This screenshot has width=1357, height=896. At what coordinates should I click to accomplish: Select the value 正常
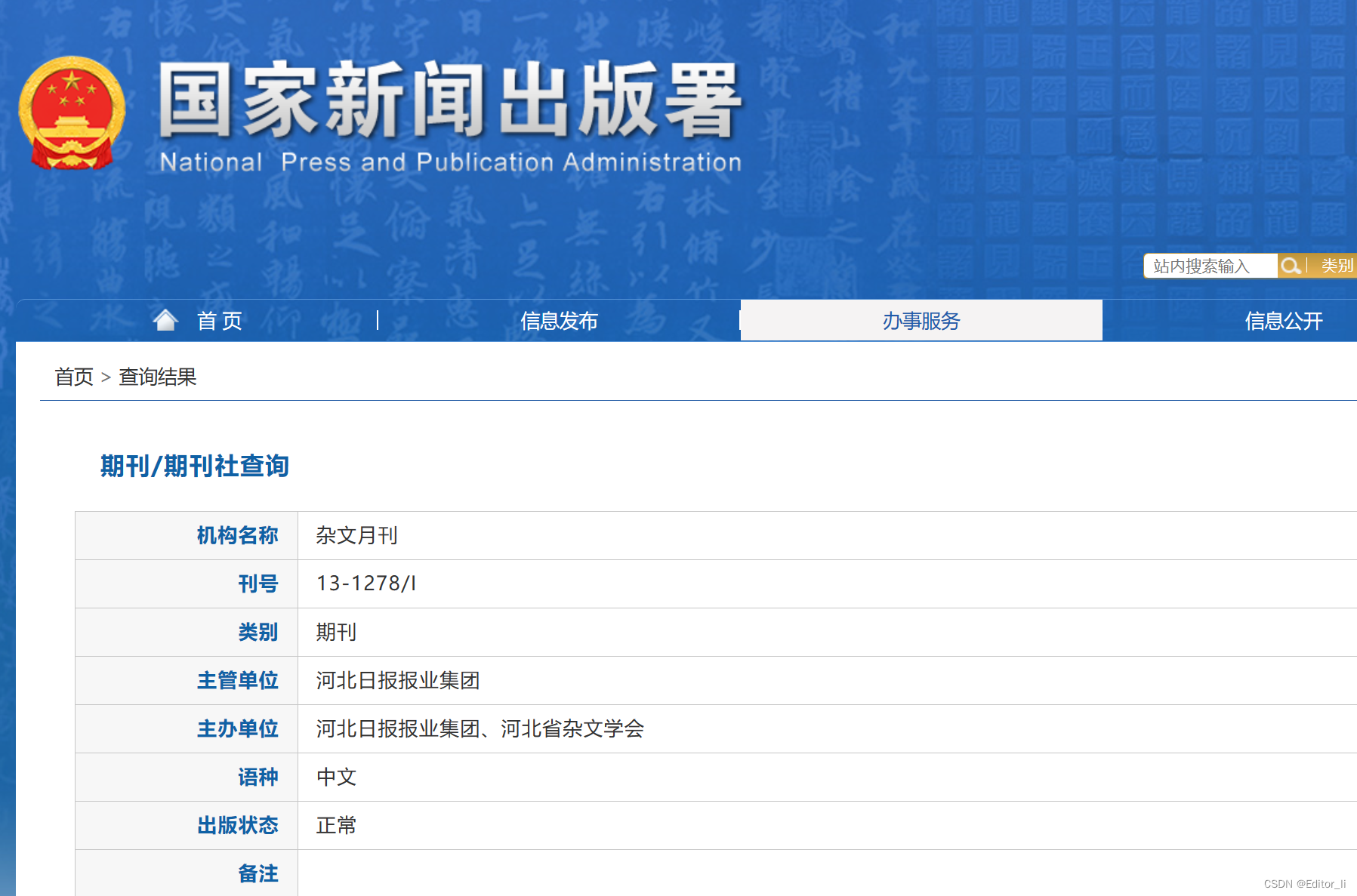336,825
